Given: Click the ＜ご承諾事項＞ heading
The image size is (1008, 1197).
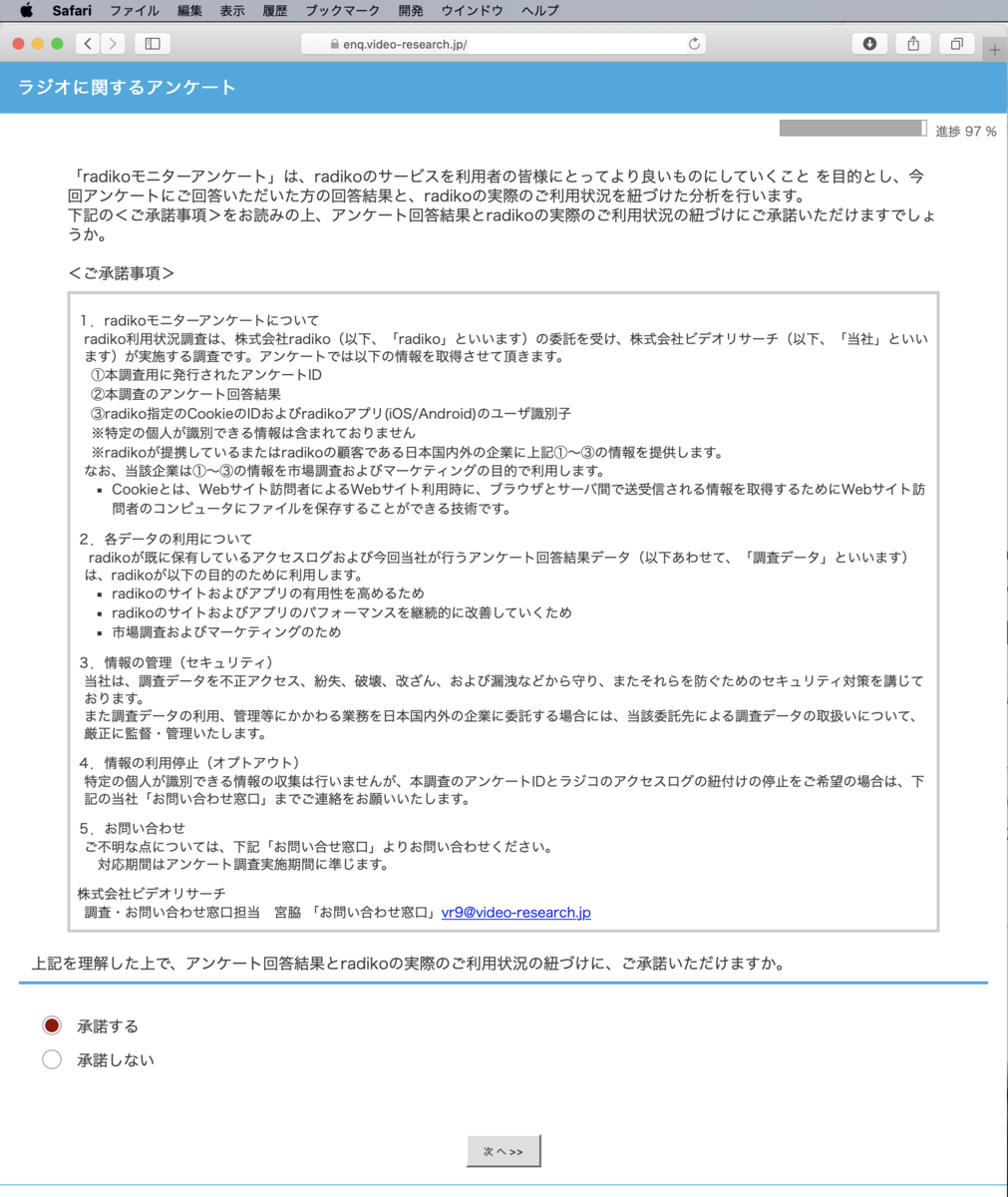Looking at the screenshot, I should [123, 272].
